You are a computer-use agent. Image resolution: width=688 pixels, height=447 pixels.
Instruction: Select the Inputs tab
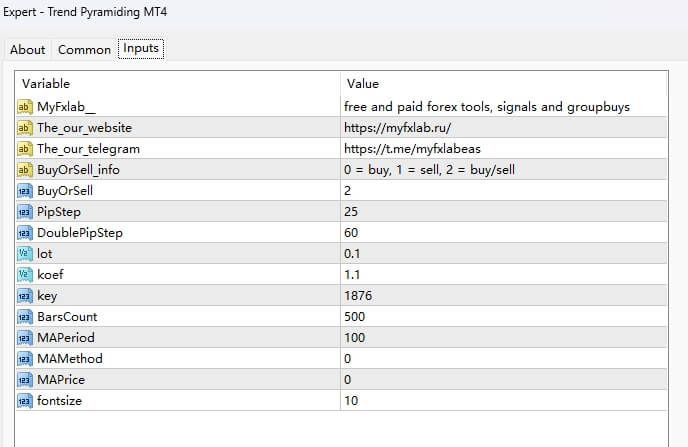pyautogui.click(x=141, y=48)
